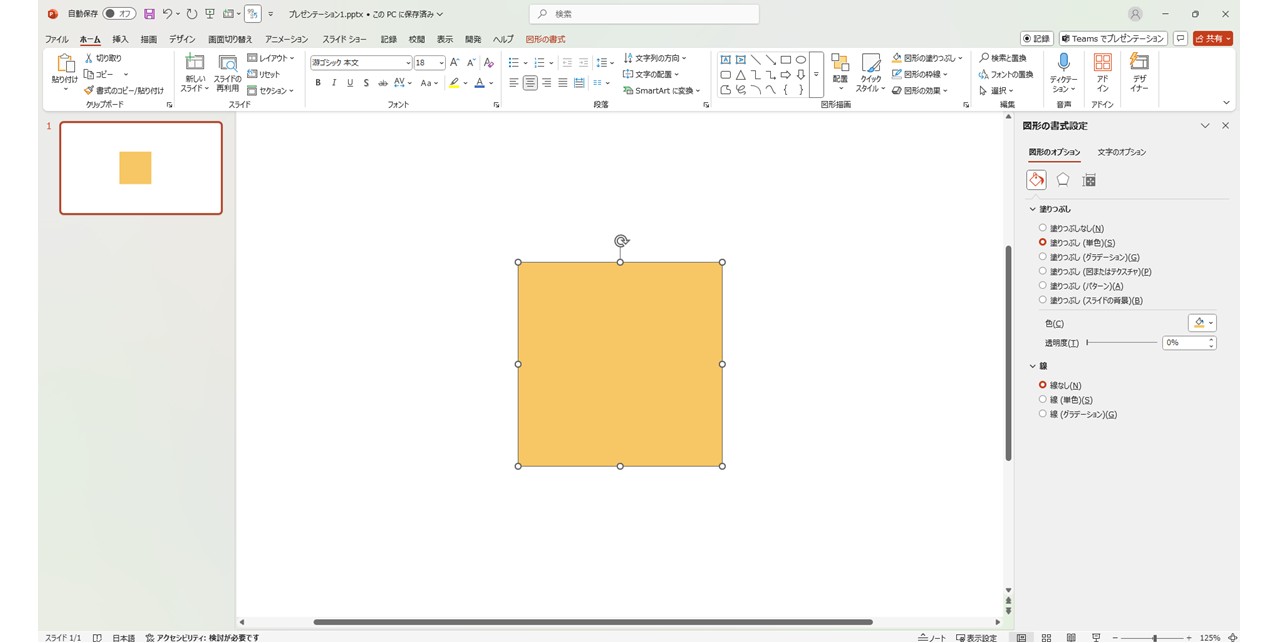Start slideshow from the quick access toolbar

(x=210, y=14)
